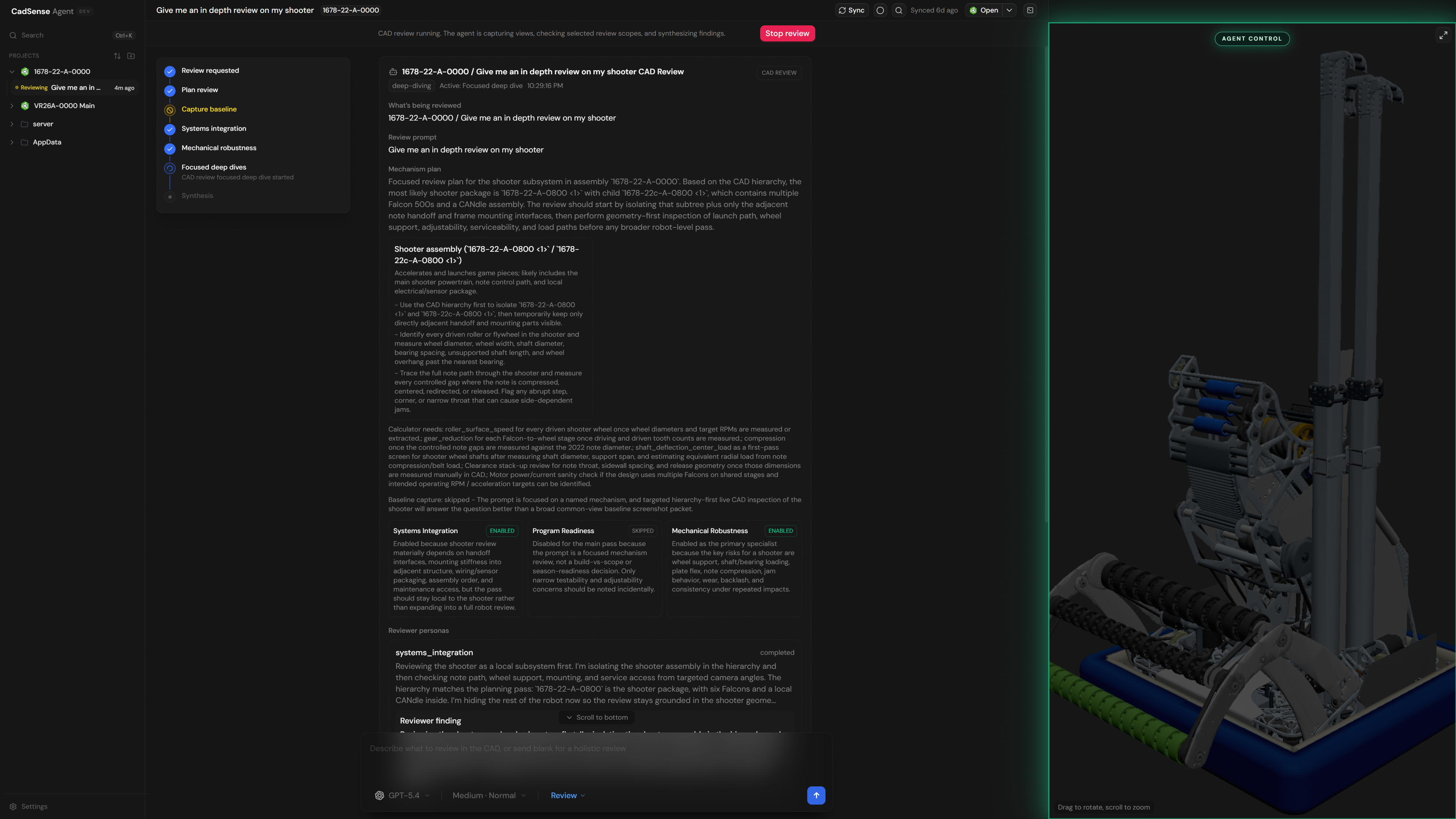Select the Systems integration step
Image resolution: width=1456 pixels, height=819 pixels.
pos(213,128)
